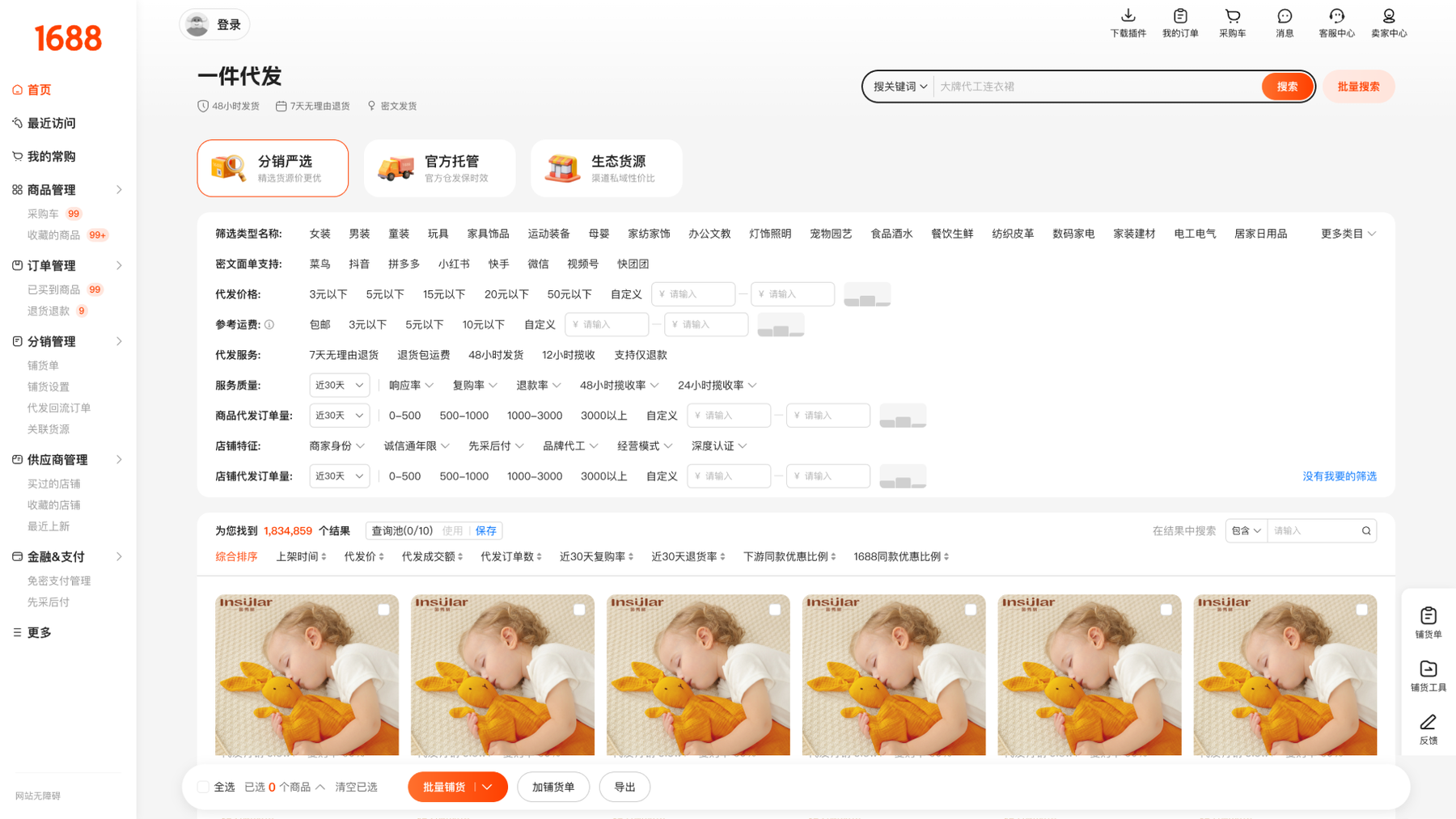Open 客服中心 headset icon

click(1336, 16)
